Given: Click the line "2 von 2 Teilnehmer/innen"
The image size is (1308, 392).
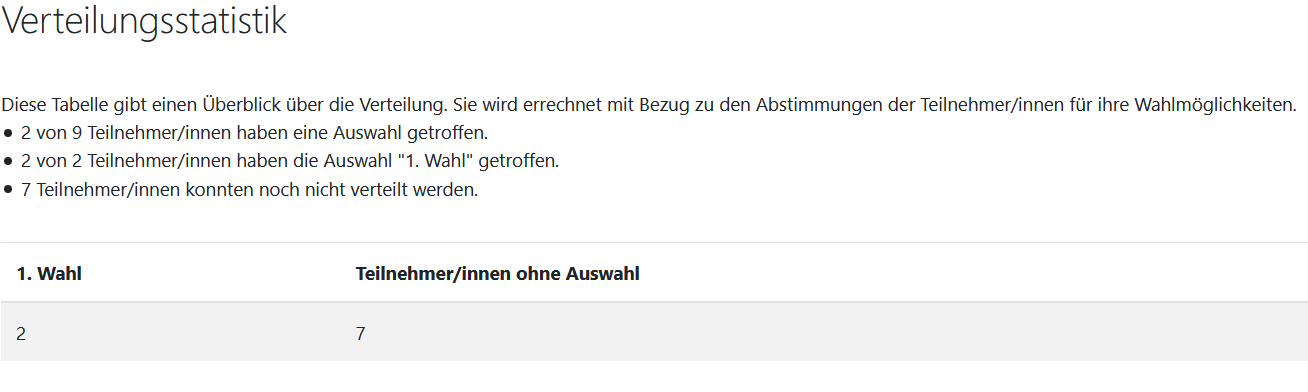Looking at the screenshot, I should 290,161.
